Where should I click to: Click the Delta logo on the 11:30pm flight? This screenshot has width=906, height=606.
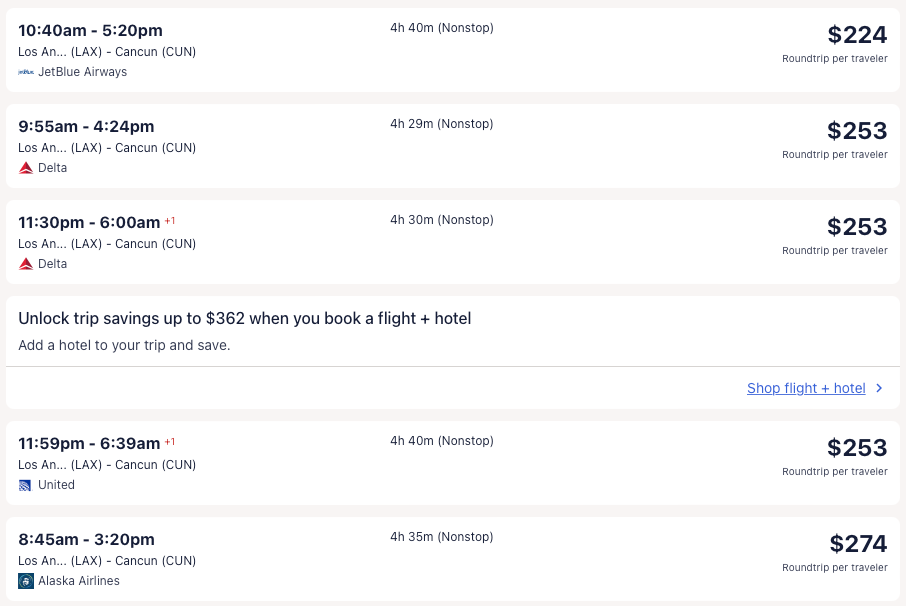click(x=26, y=264)
